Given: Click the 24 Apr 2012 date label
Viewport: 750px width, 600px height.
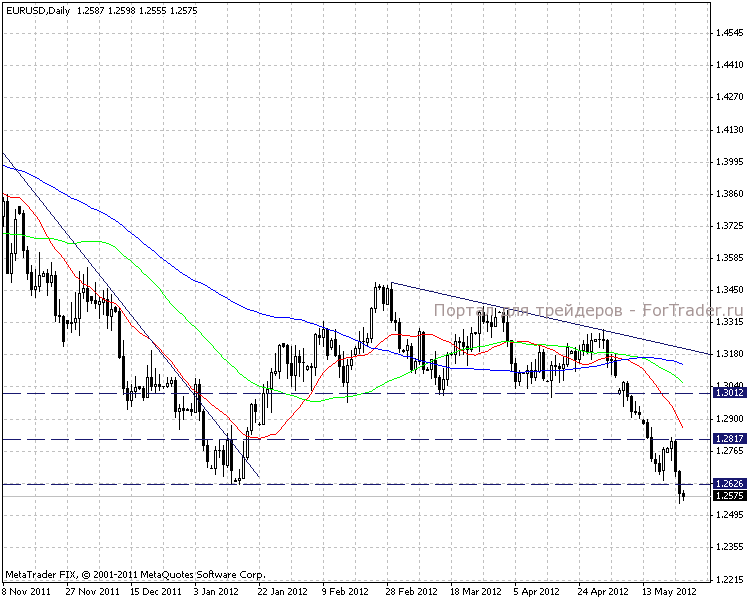Looking at the screenshot, I should point(603,592).
